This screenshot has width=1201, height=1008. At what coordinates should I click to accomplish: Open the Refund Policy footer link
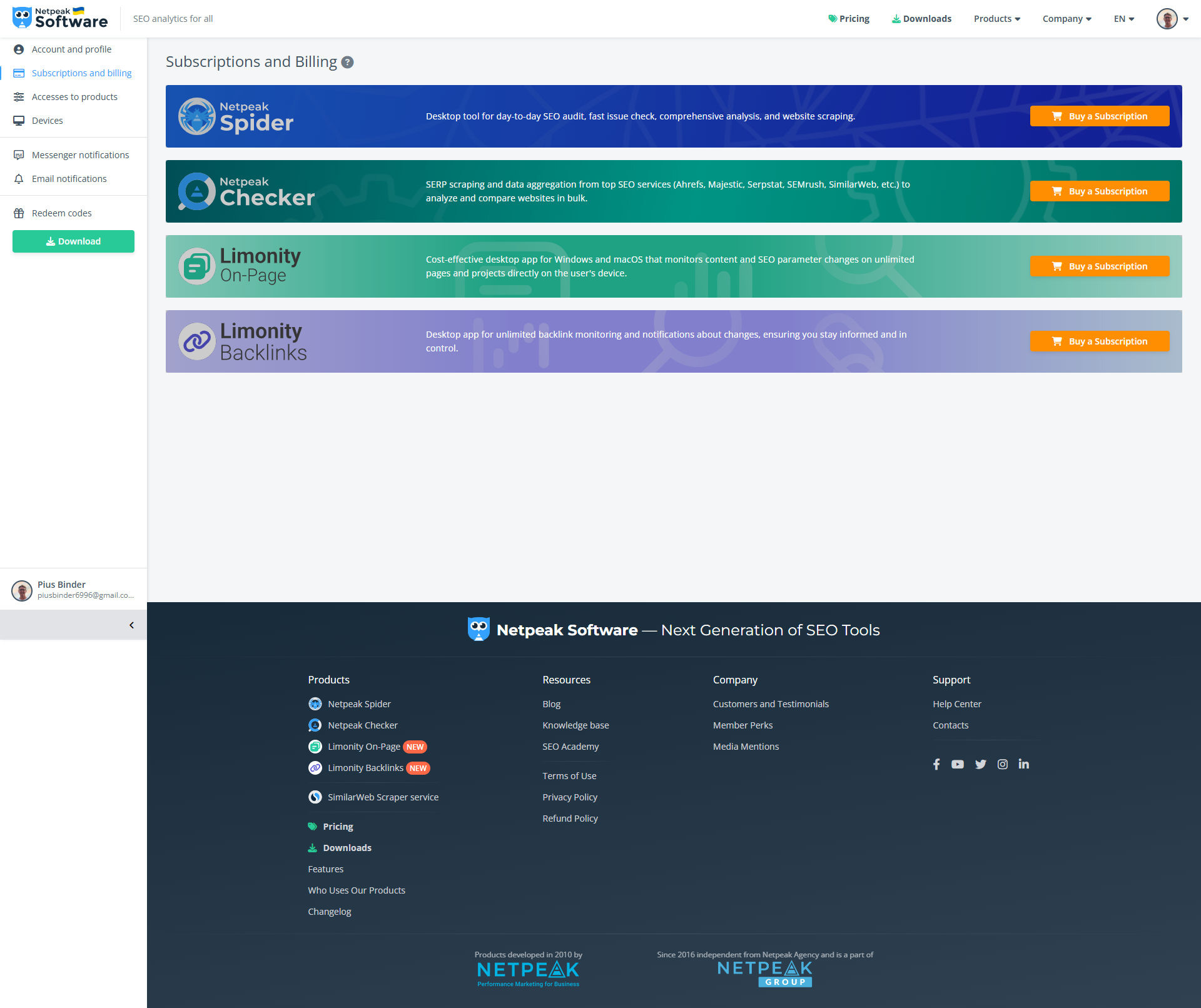570,819
